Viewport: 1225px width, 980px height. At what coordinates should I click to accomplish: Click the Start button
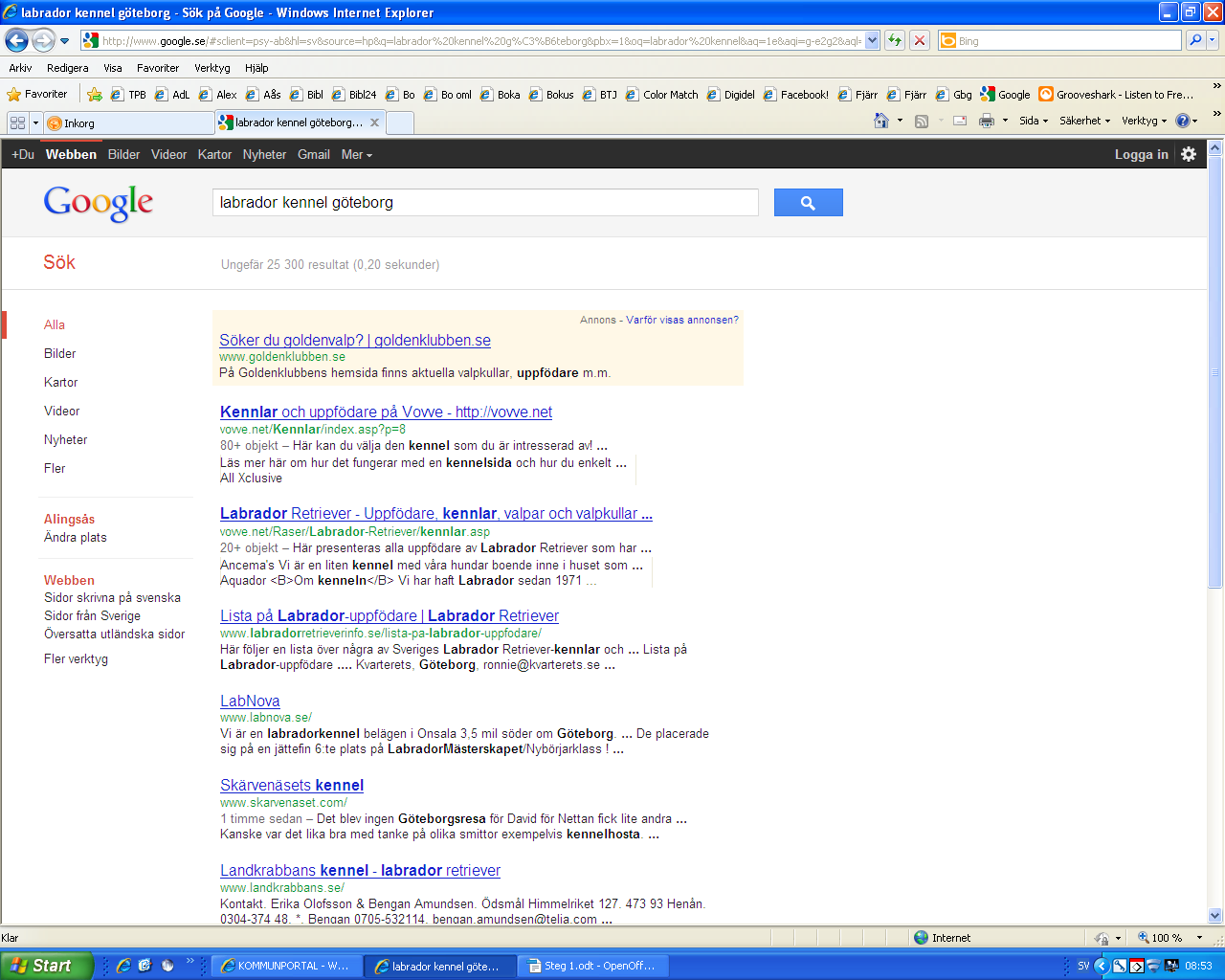point(47,966)
